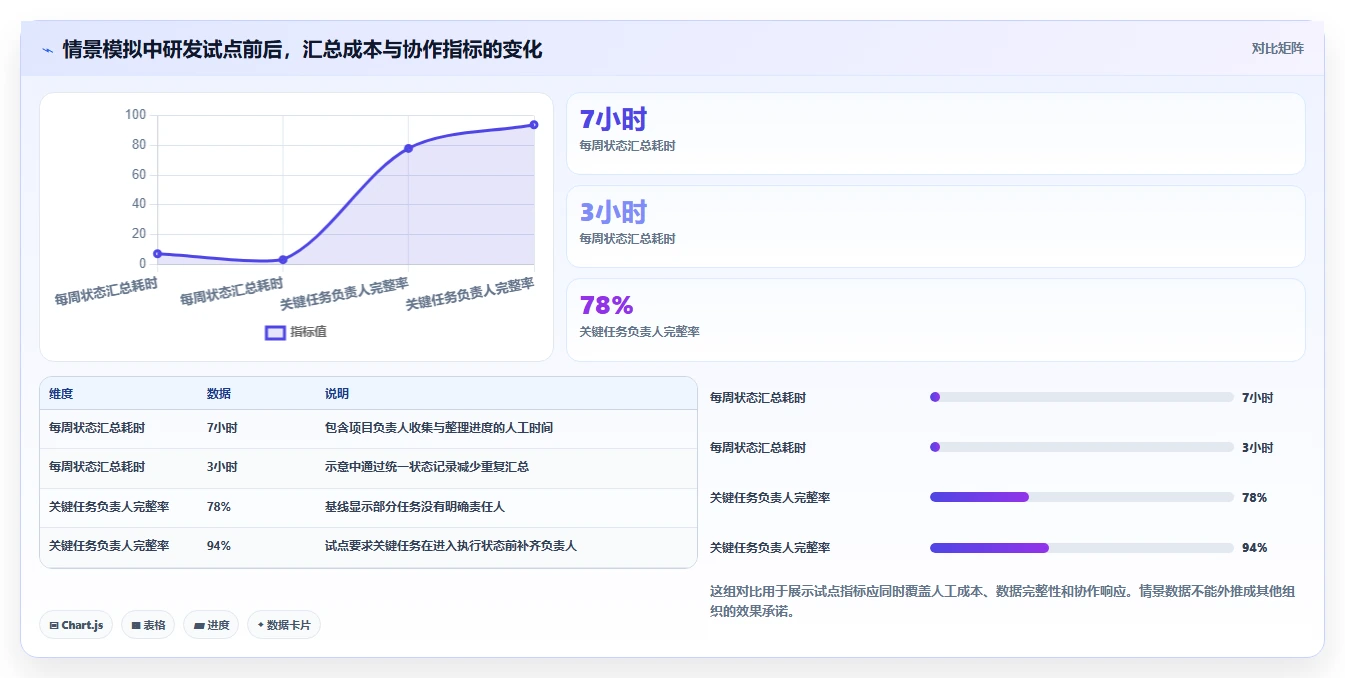Open the 3小时 stat card
1345x678 pixels.
936,227
